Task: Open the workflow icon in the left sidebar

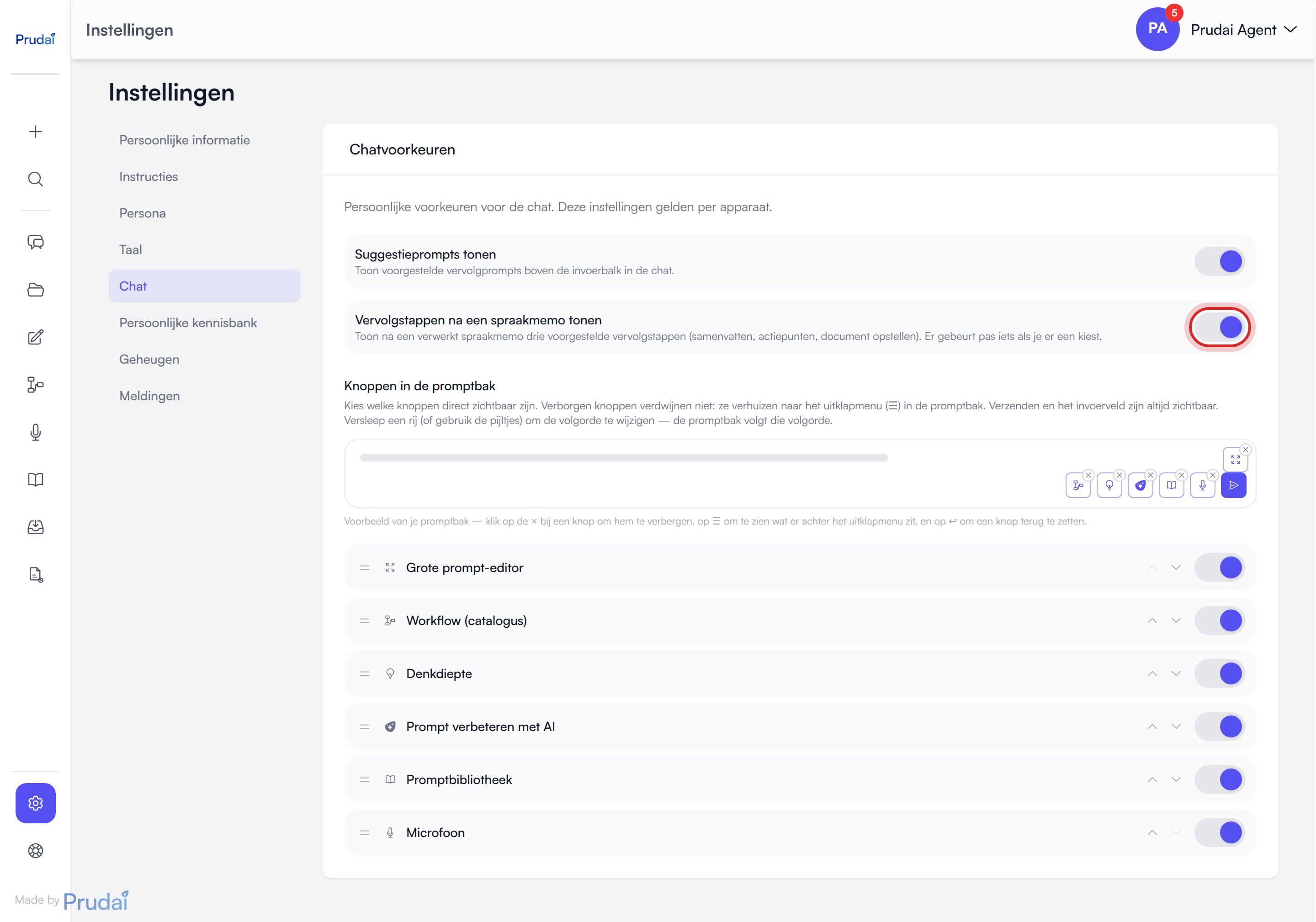Action: pos(36,385)
